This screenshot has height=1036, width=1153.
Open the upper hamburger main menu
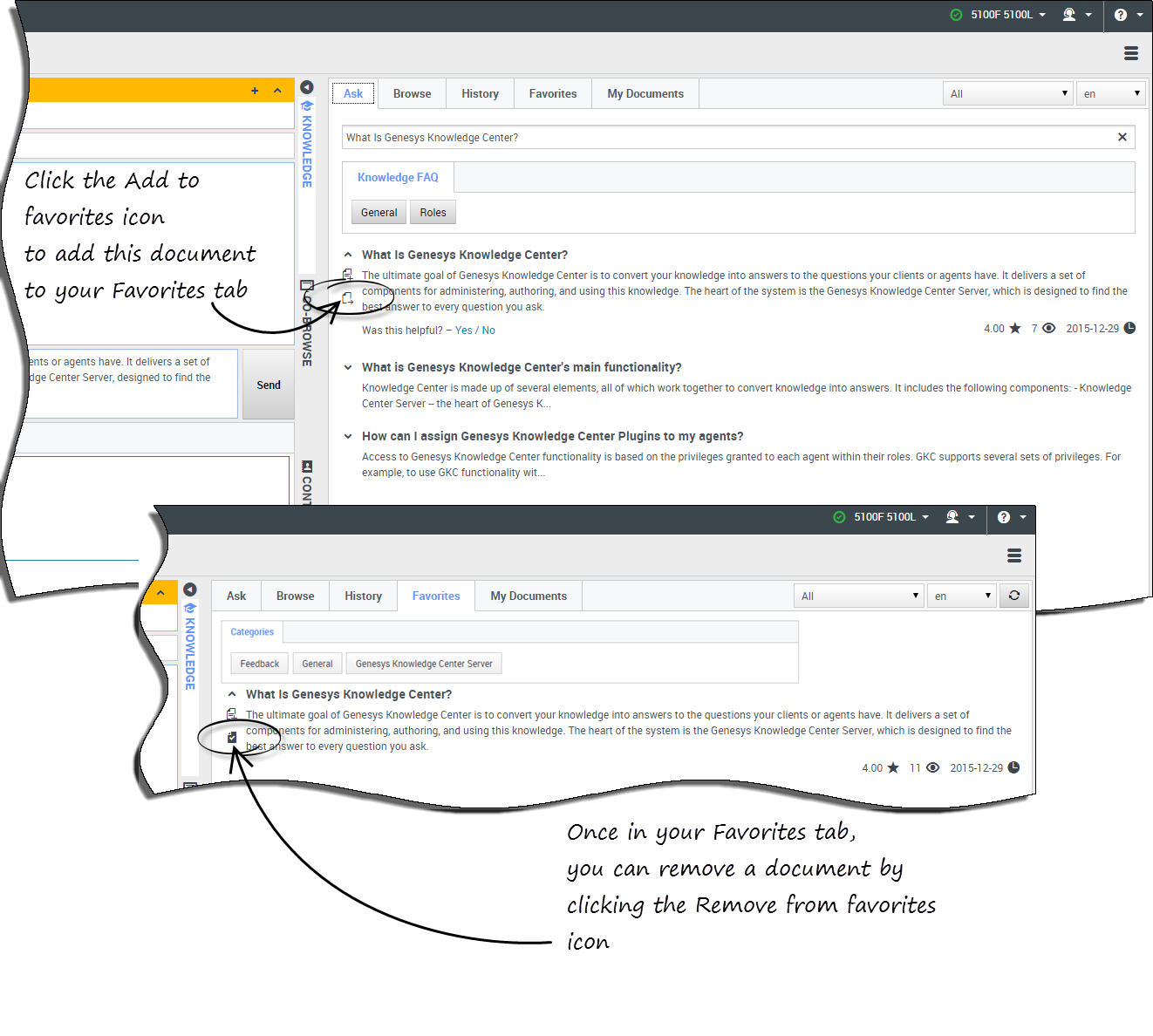point(1130,54)
